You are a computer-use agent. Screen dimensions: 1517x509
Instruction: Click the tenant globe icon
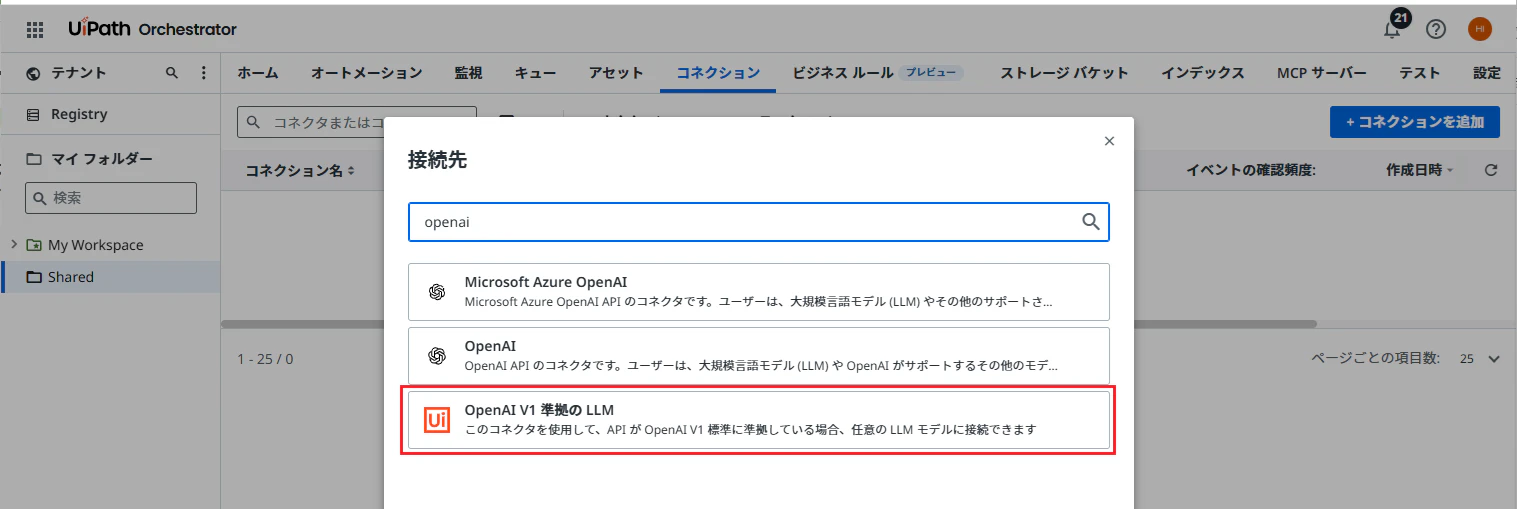(33, 73)
